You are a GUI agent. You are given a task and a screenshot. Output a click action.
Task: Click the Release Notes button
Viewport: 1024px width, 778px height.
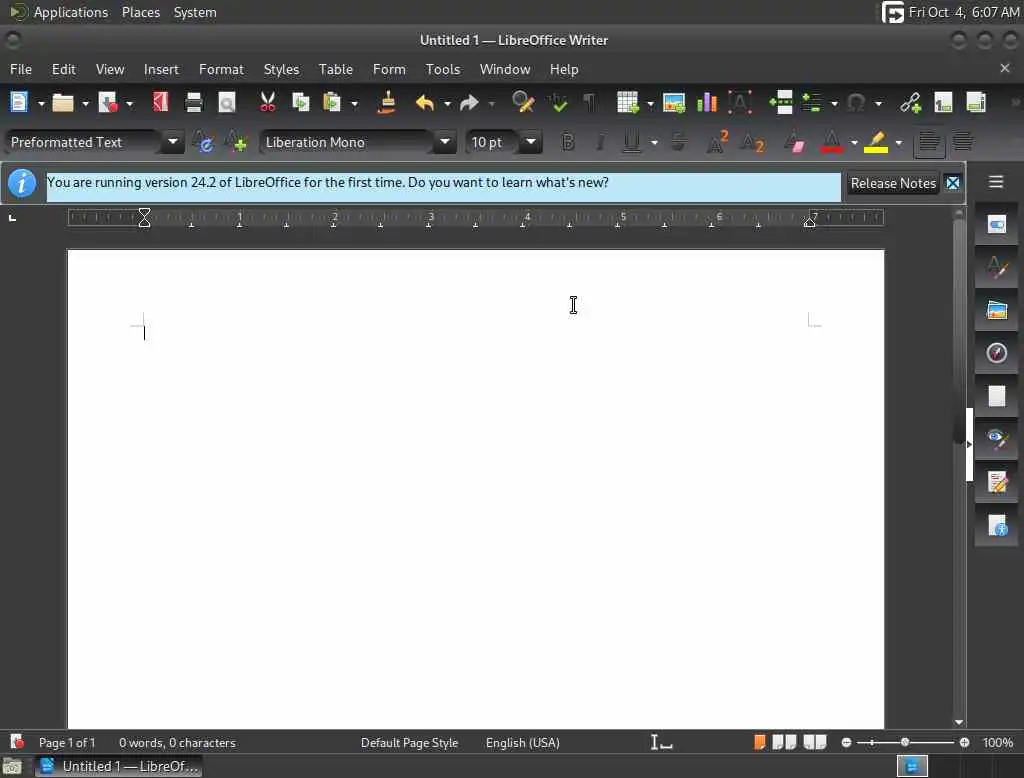tap(893, 184)
